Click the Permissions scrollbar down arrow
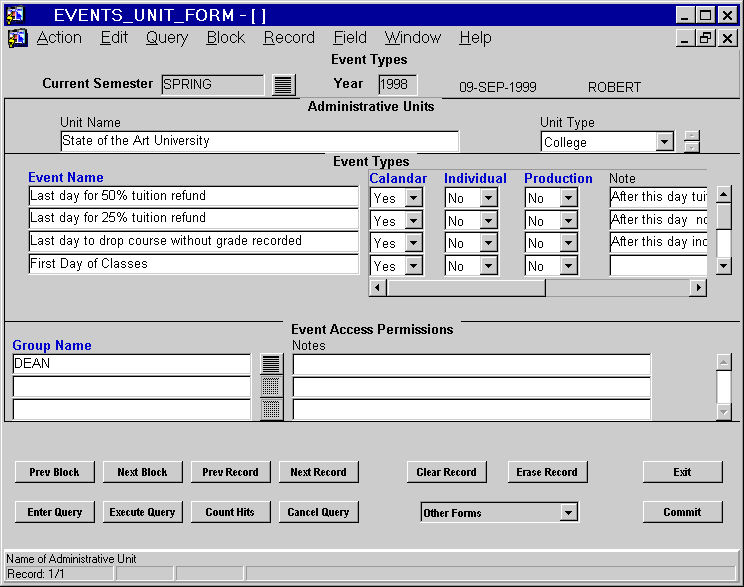This screenshot has height=587, width=744. click(x=724, y=411)
